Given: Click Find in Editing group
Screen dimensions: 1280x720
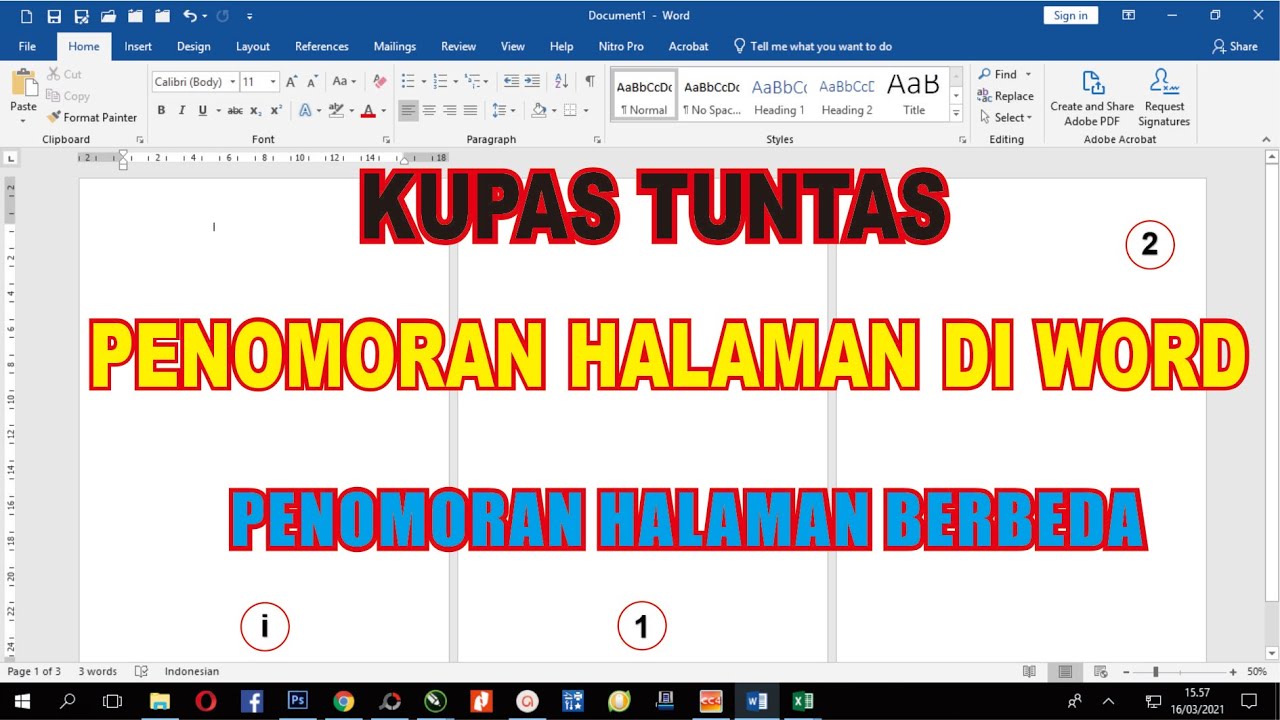Looking at the screenshot, I should [x=997, y=74].
